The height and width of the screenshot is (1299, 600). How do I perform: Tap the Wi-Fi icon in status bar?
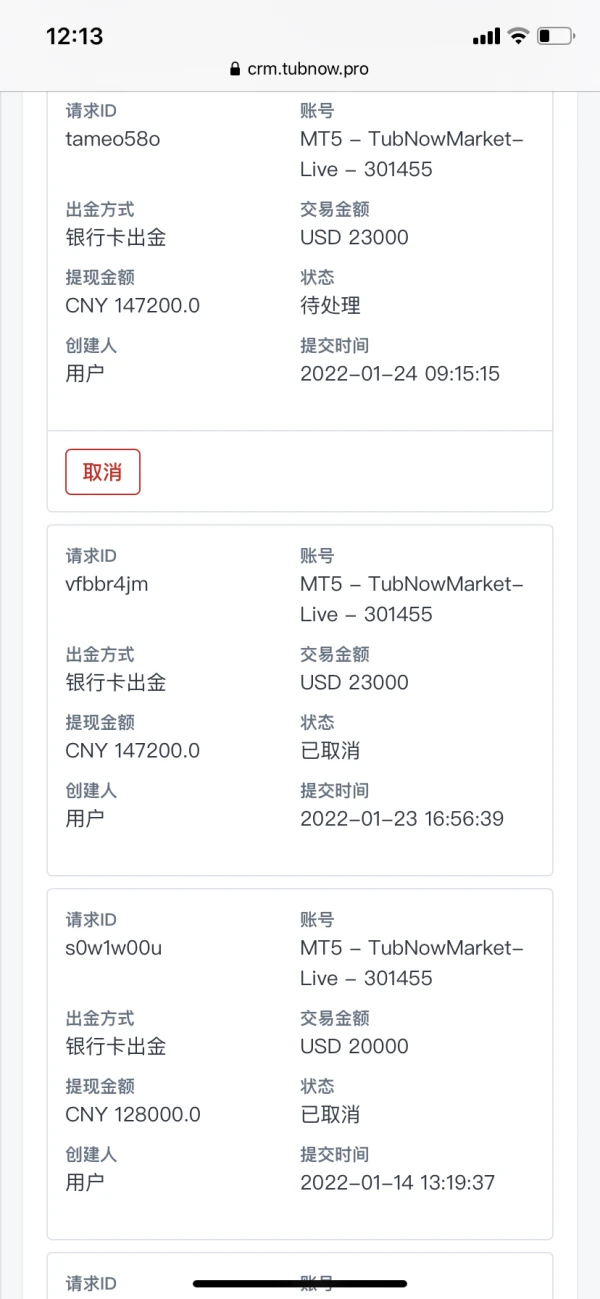click(518, 36)
